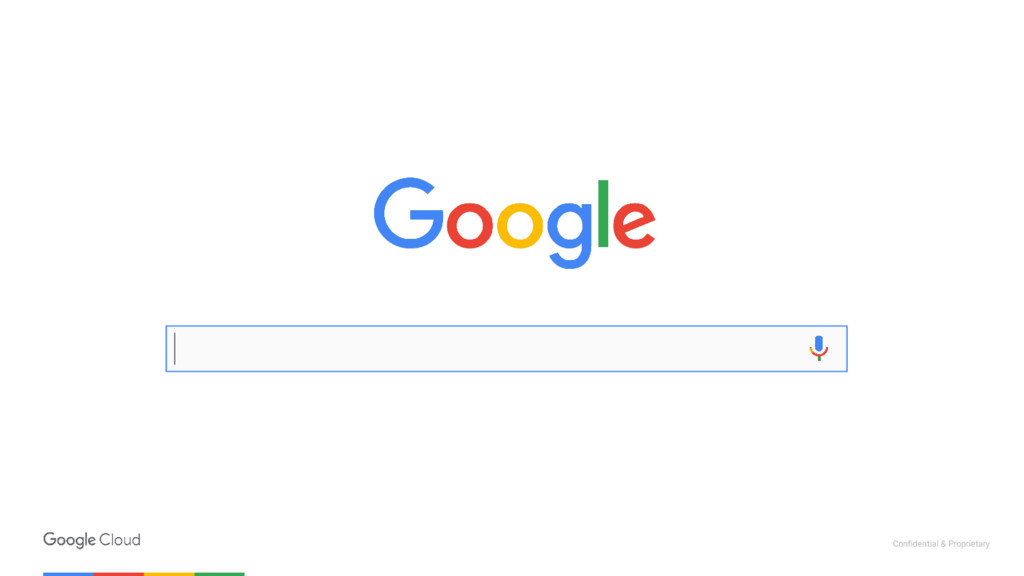Image resolution: width=1024 pixels, height=576 pixels.
Task: Focus the Google search input field
Action: [506, 349]
